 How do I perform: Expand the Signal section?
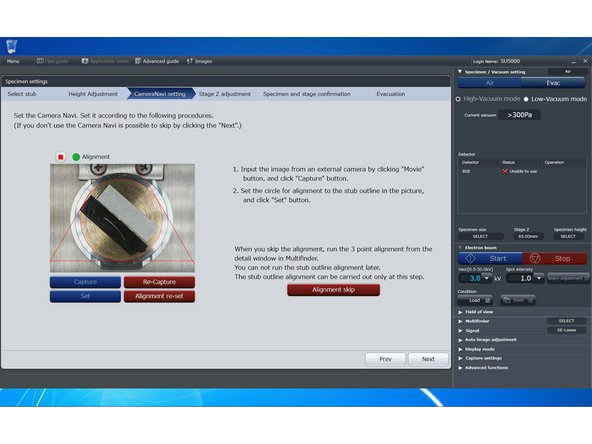click(x=460, y=331)
